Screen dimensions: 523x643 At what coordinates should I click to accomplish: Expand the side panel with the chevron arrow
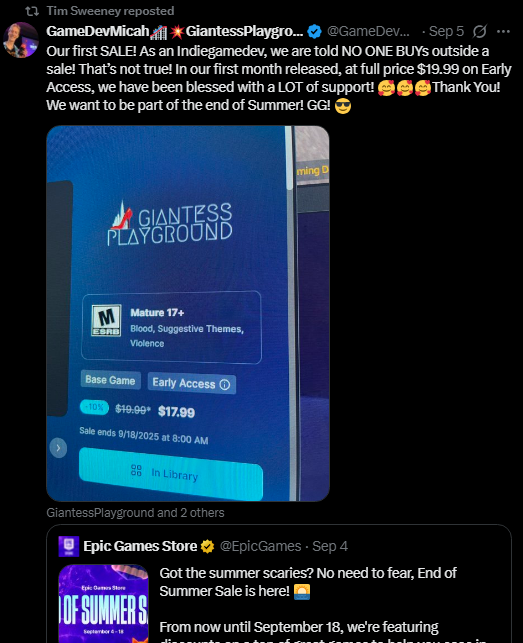(58, 448)
